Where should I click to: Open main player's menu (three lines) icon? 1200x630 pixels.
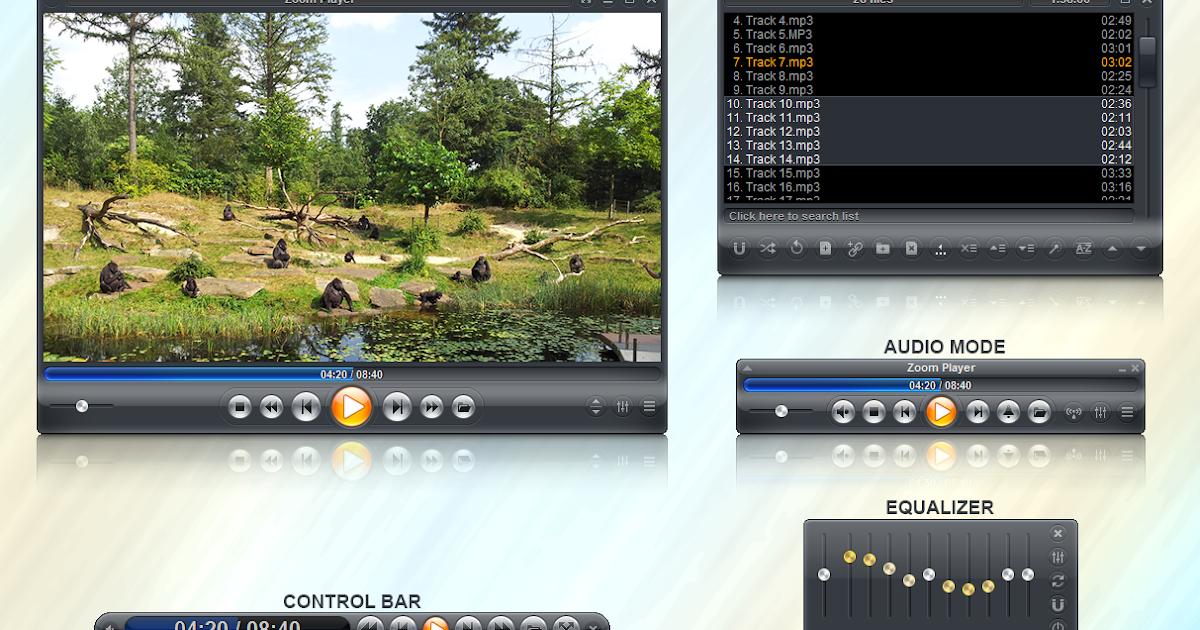tap(649, 407)
